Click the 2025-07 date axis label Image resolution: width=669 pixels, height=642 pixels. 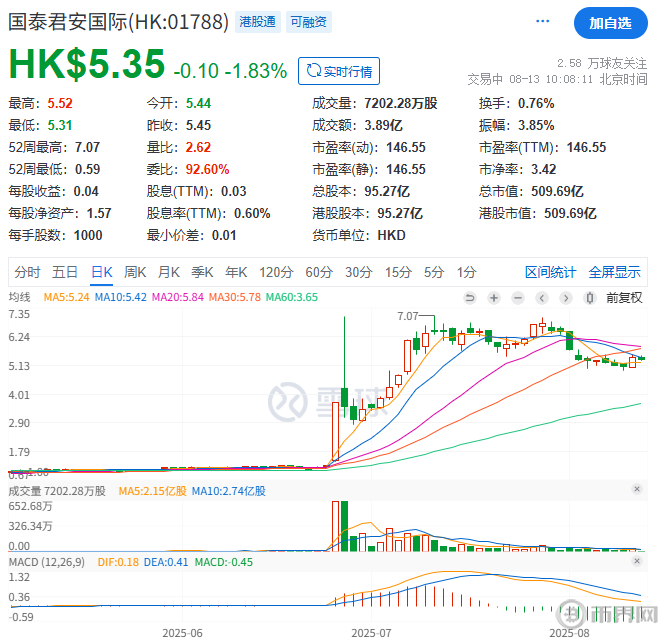point(371,633)
